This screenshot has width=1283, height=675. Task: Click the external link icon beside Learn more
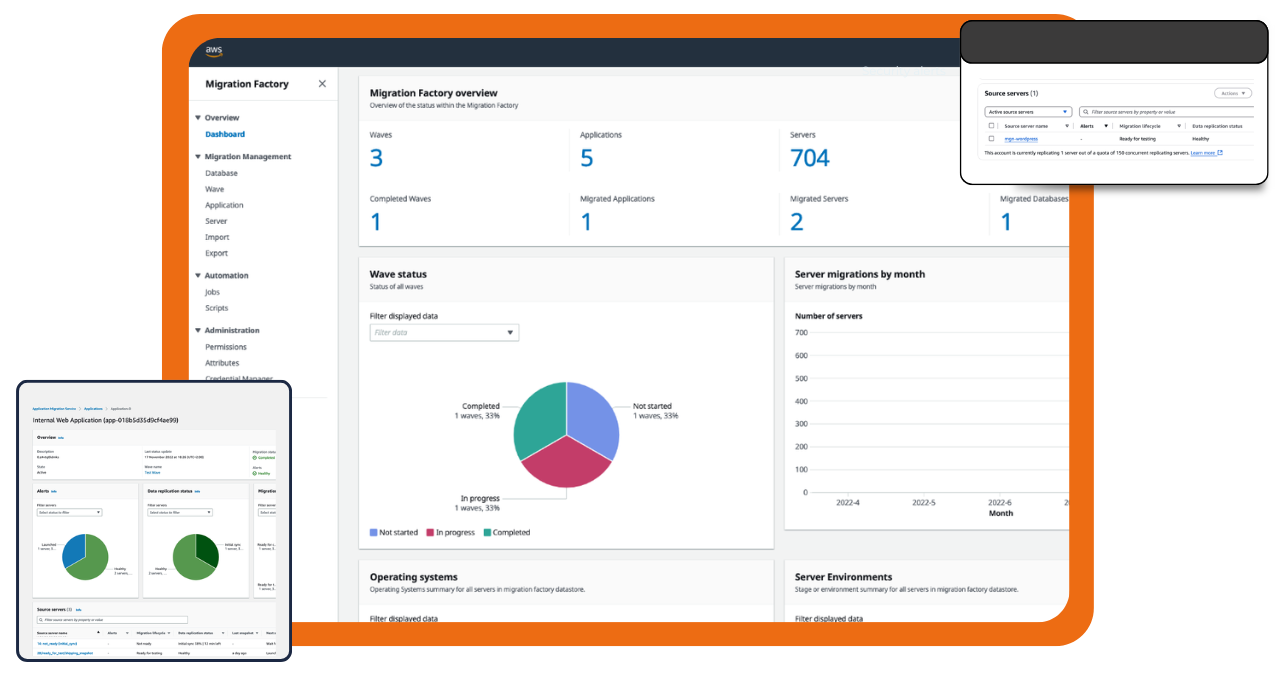1220,153
